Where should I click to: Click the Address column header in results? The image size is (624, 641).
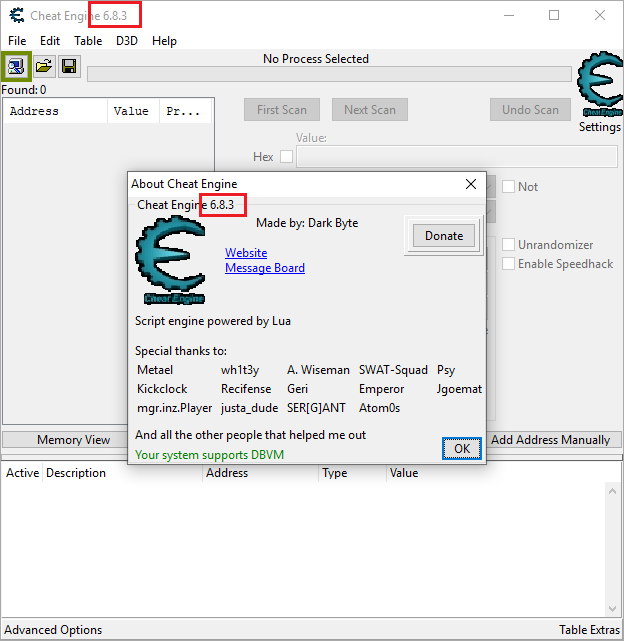56,111
